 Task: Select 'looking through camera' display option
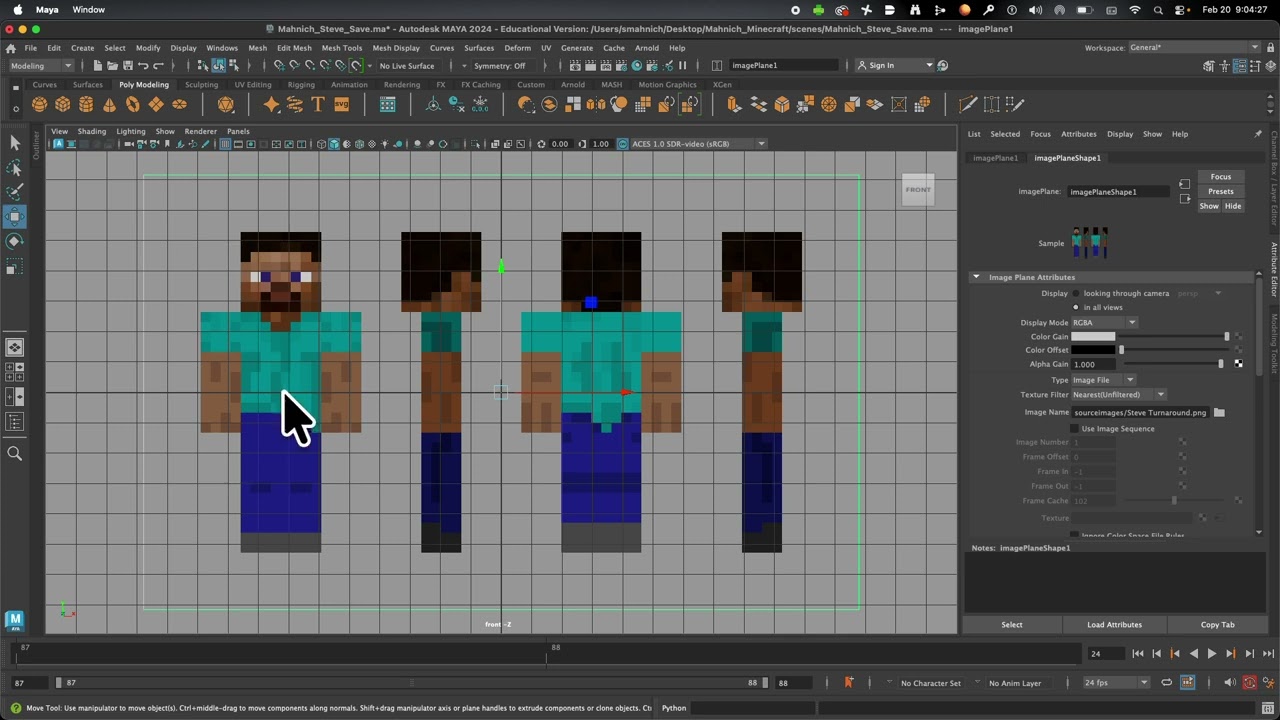(x=1076, y=293)
